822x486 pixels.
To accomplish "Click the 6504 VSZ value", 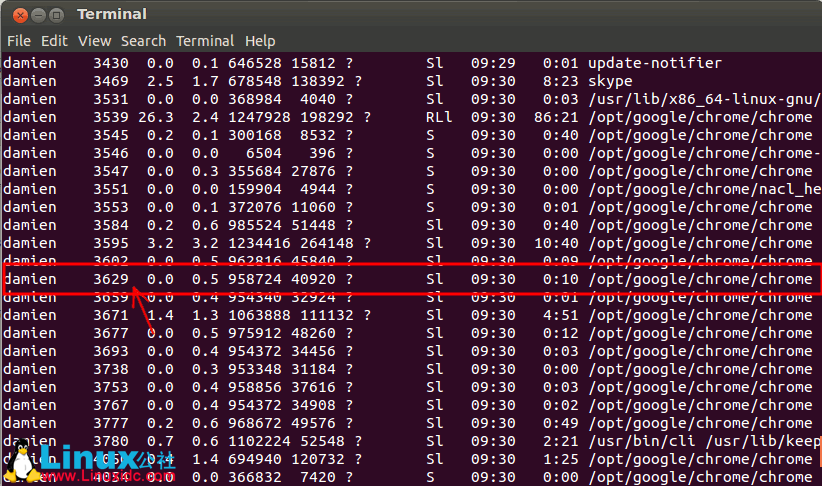I will click(x=264, y=153).
